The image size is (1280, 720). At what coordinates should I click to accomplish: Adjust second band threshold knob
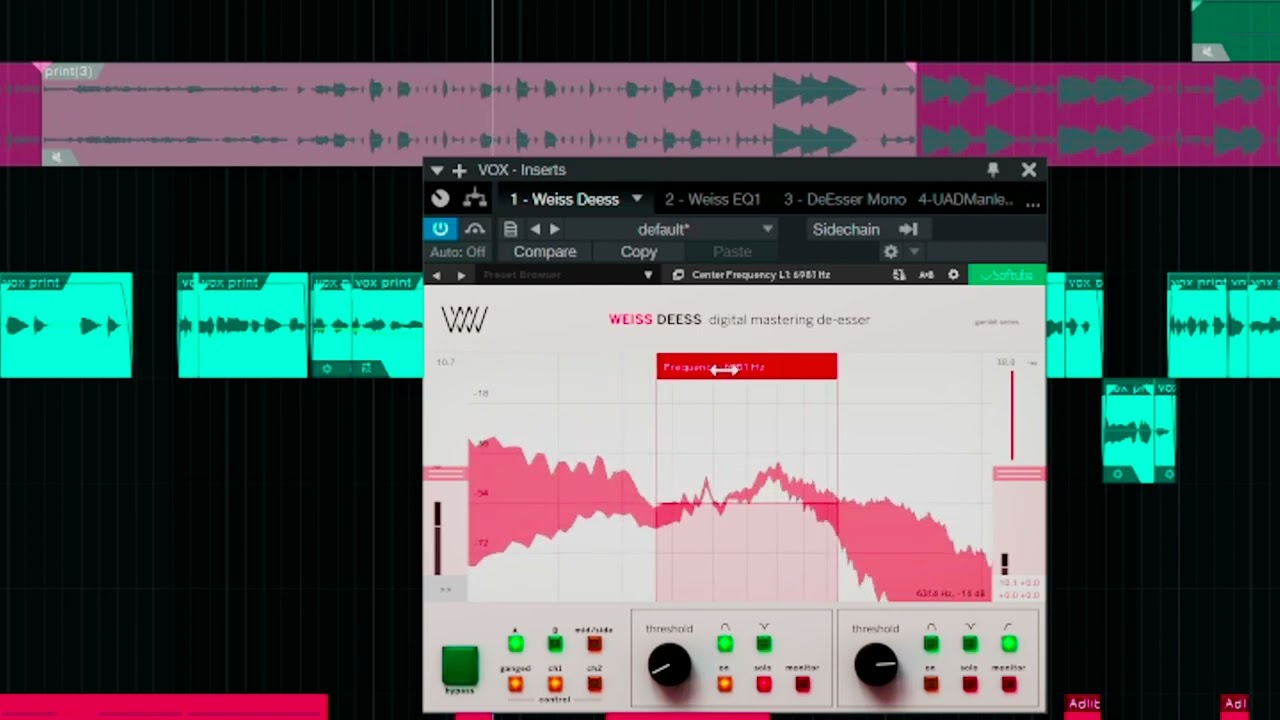click(876, 664)
